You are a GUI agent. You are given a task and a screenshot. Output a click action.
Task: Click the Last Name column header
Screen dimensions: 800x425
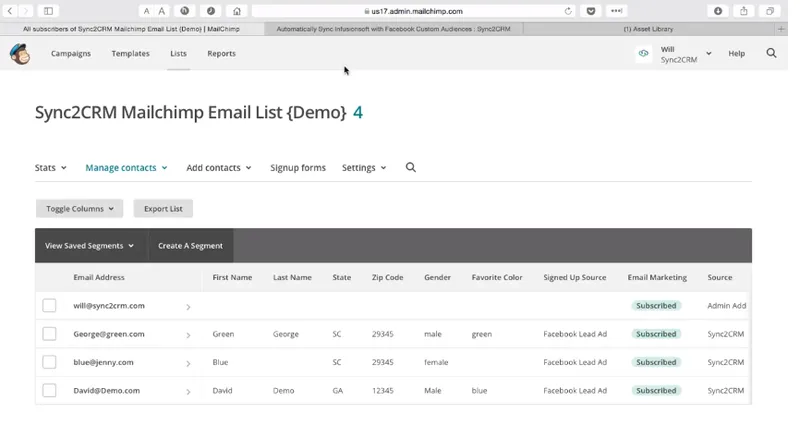coord(292,278)
